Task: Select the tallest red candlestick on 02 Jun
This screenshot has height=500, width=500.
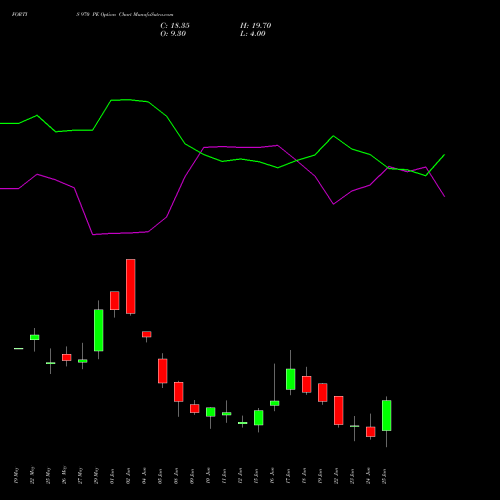Action: (131, 287)
